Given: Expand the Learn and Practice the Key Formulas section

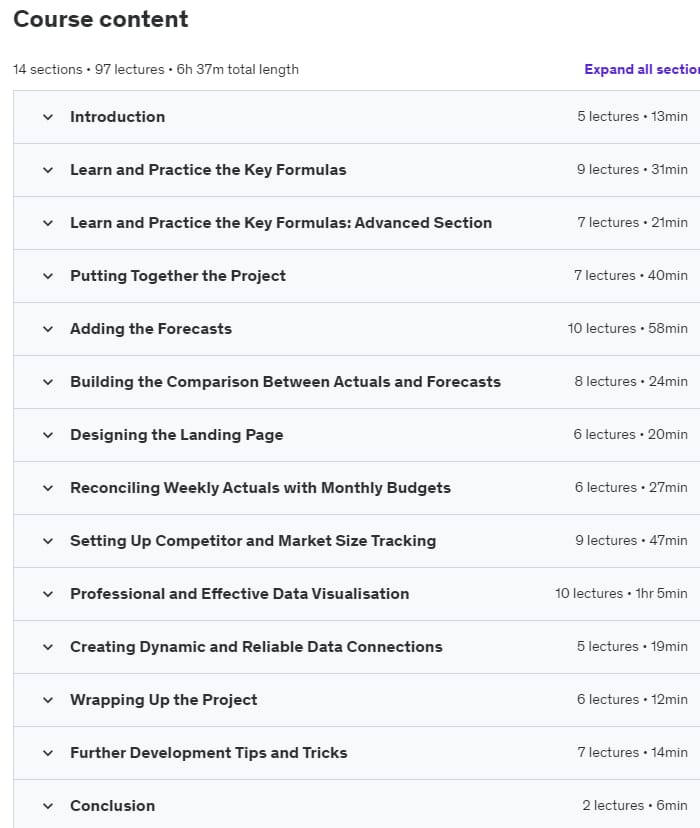Looking at the screenshot, I should tap(47, 169).
